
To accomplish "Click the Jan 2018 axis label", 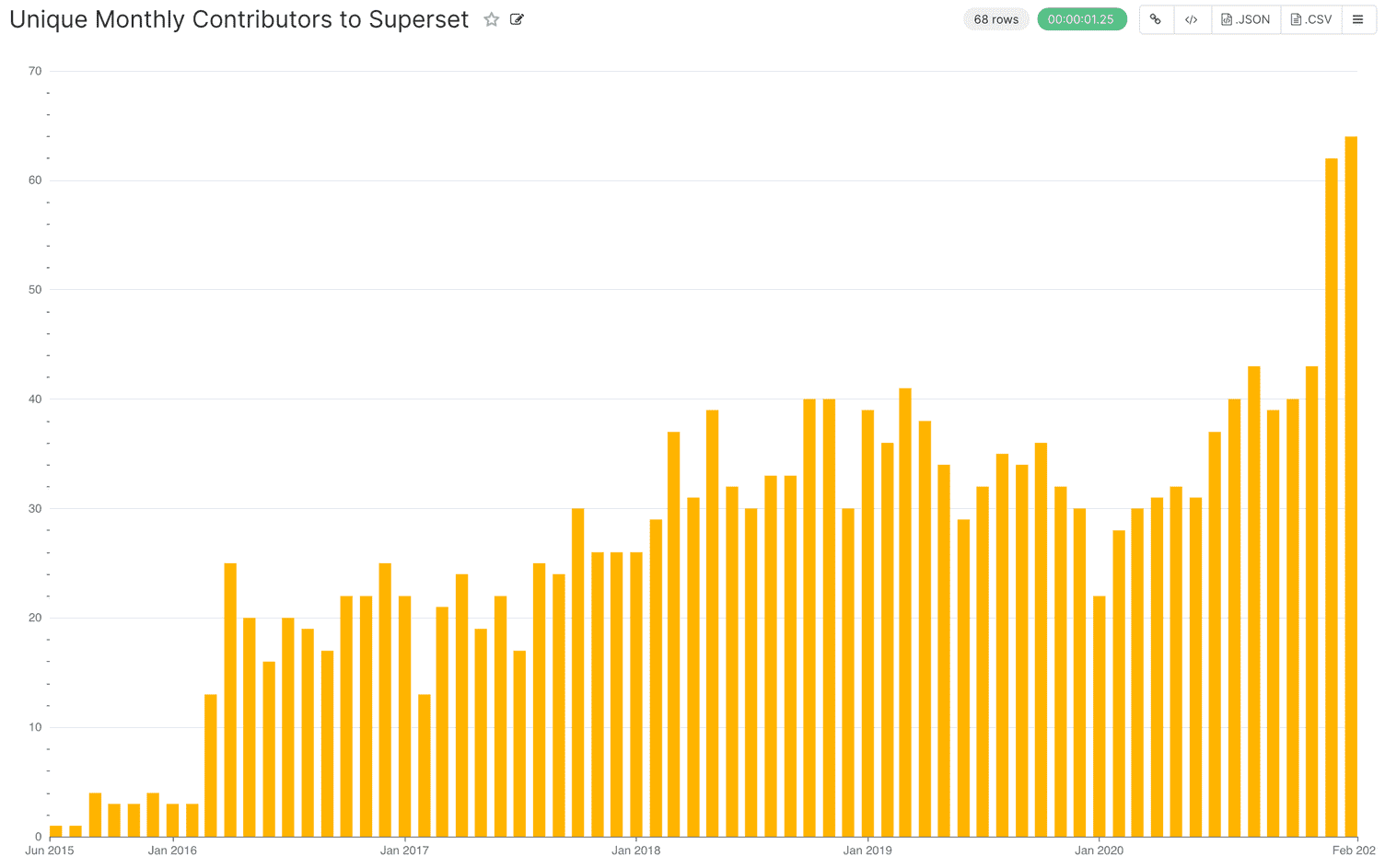I will click(635, 851).
